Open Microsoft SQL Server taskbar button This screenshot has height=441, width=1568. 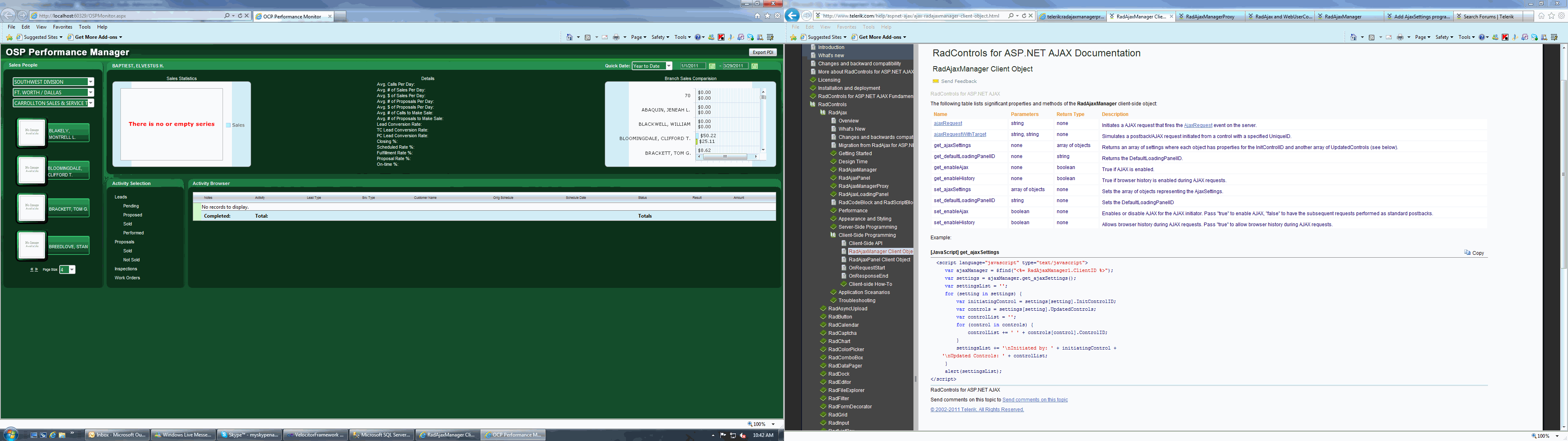pos(382,435)
